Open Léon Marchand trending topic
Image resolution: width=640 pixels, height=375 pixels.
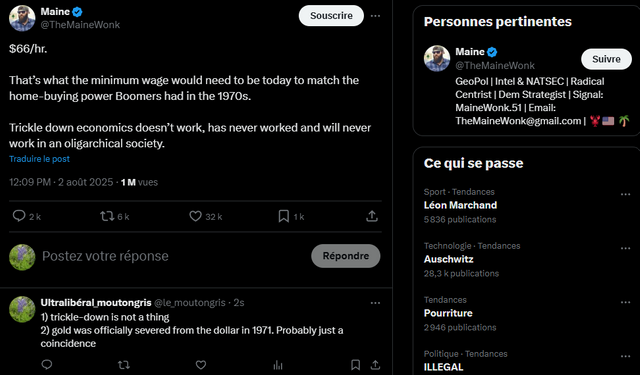click(x=460, y=205)
